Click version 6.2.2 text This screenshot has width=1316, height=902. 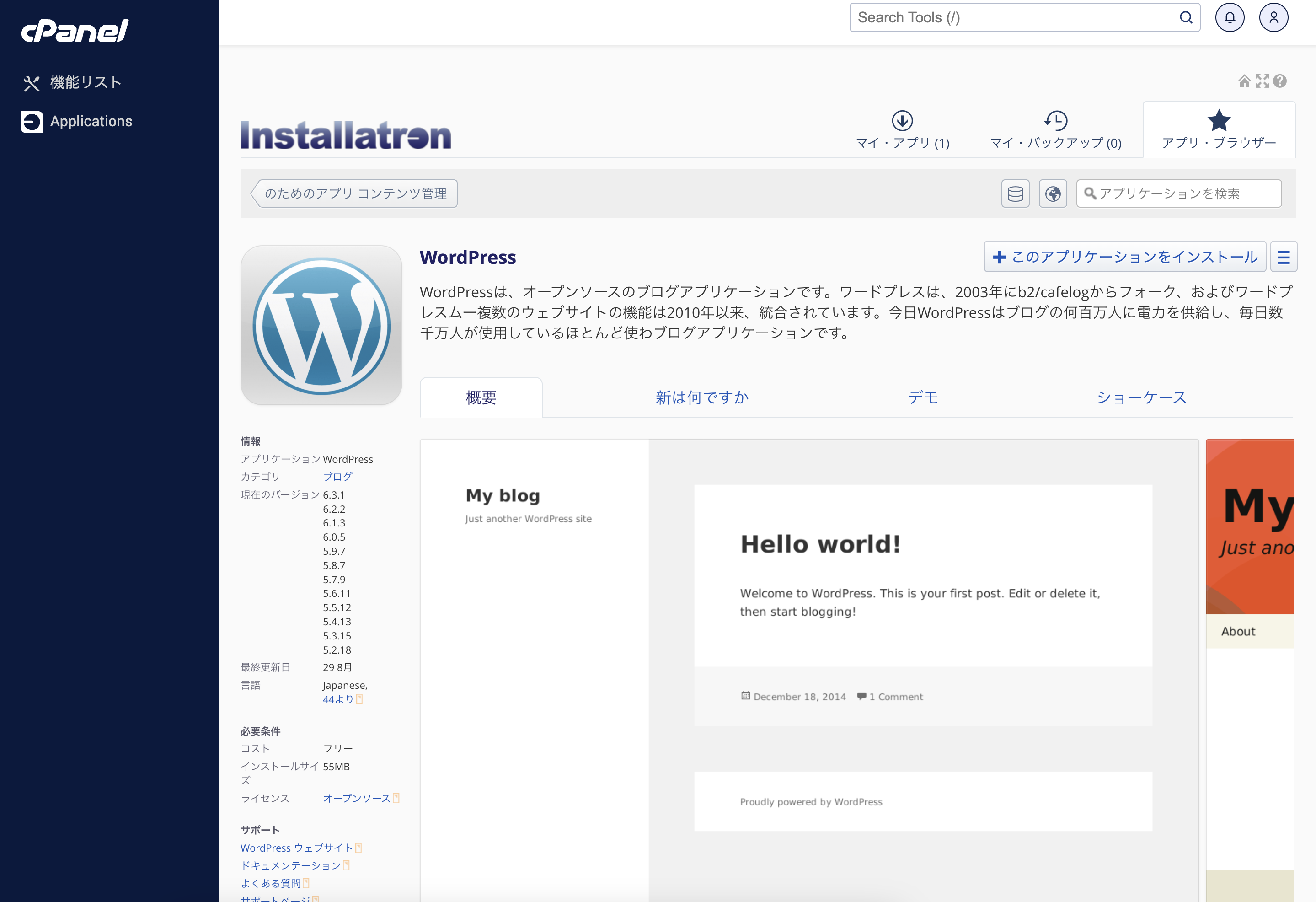tap(334, 509)
